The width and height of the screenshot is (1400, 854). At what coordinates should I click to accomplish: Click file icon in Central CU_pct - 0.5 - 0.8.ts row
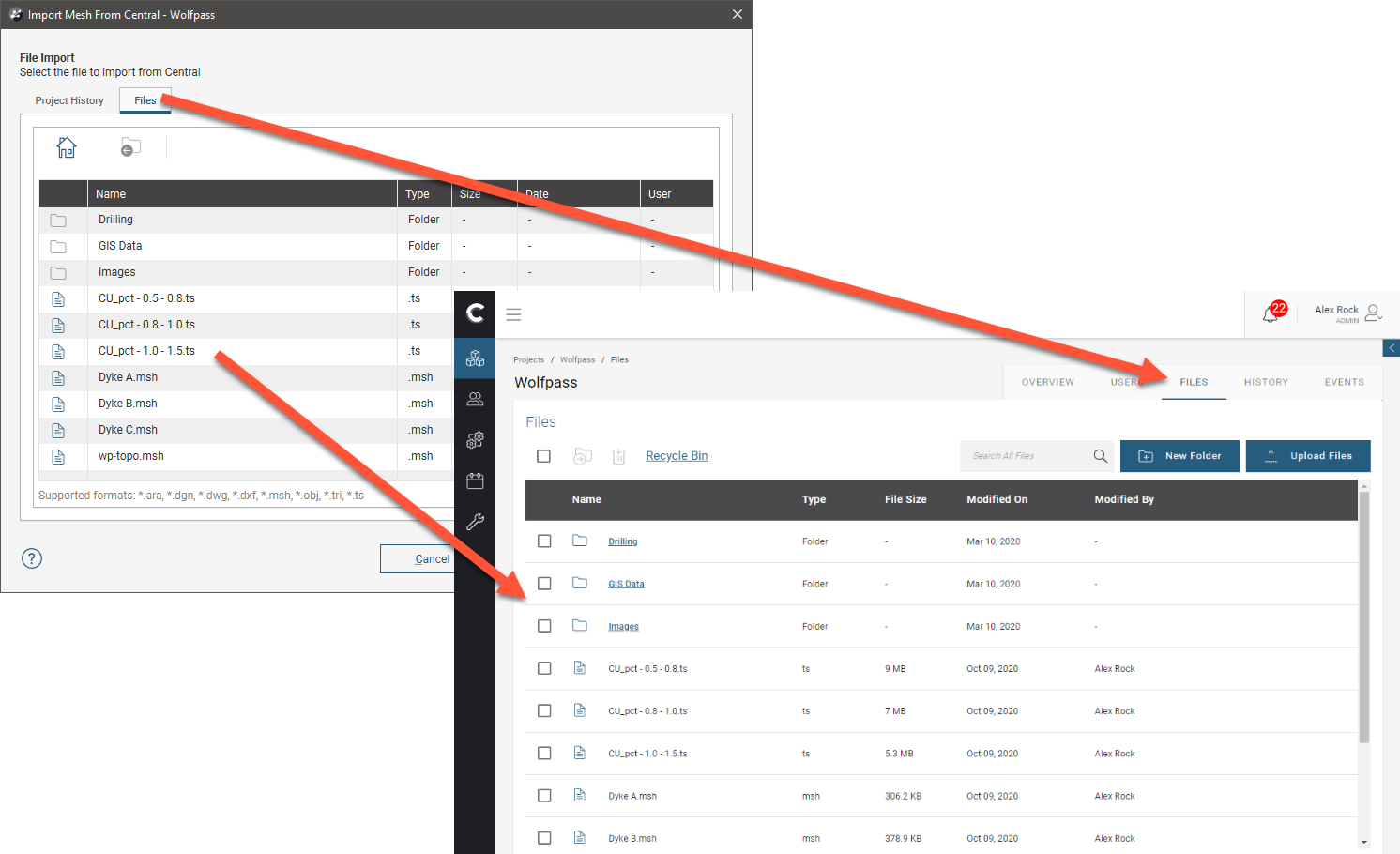click(580, 668)
